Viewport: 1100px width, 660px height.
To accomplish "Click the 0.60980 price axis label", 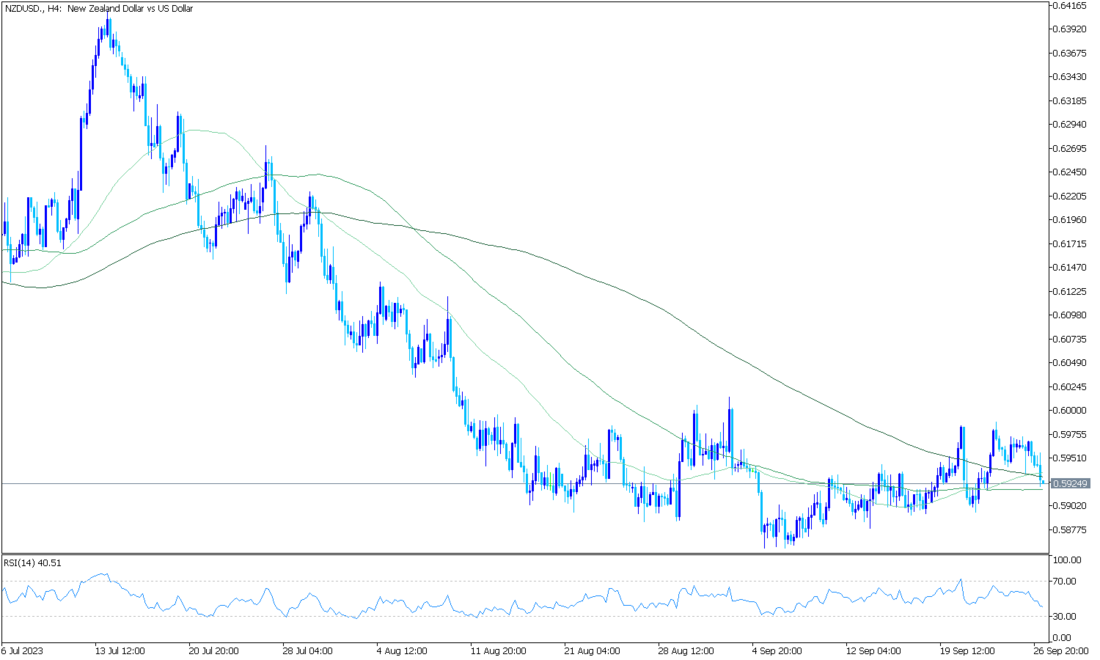I will [x=1071, y=316].
